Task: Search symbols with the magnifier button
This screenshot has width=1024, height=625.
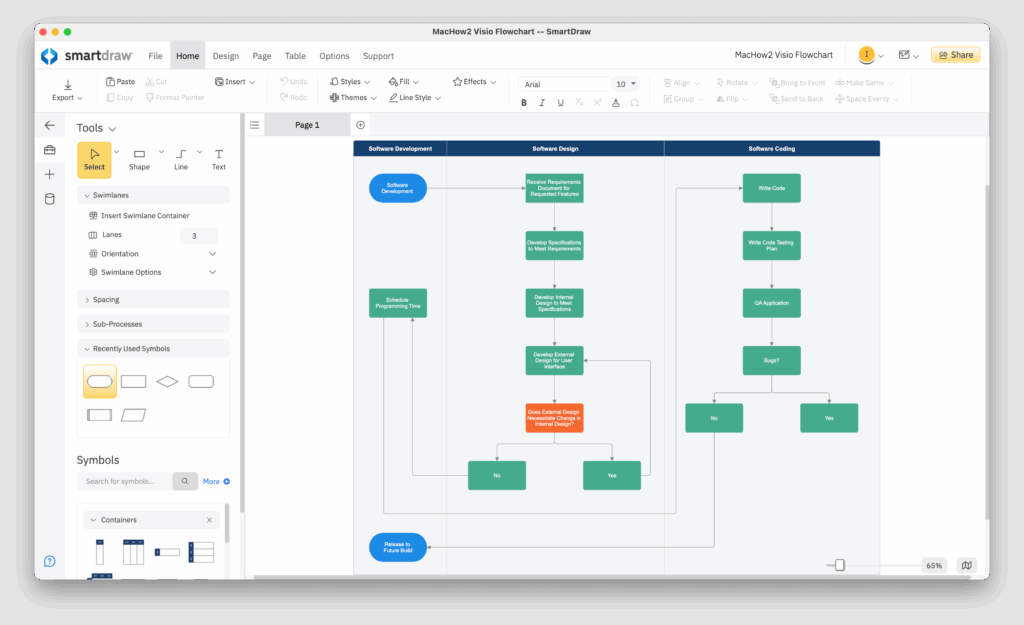Action: pos(185,481)
